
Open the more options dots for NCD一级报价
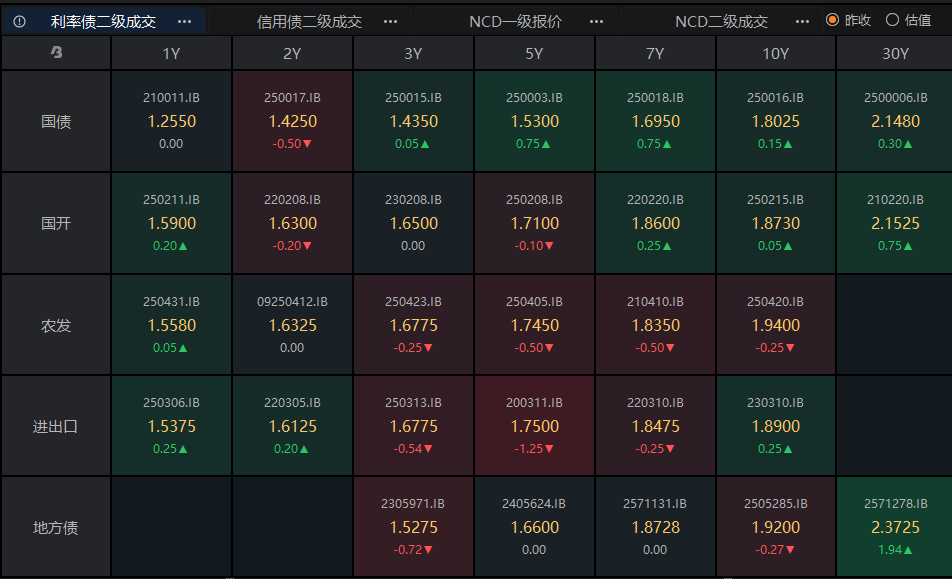pyautogui.click(x=596, y=21)
